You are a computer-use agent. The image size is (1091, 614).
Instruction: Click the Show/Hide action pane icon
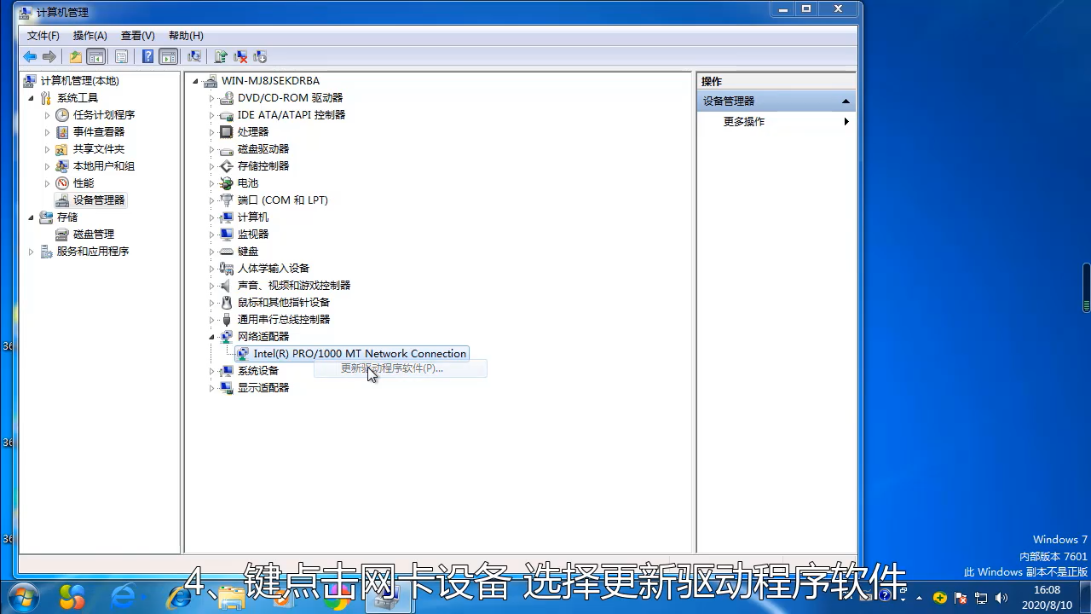click(168, 57)
